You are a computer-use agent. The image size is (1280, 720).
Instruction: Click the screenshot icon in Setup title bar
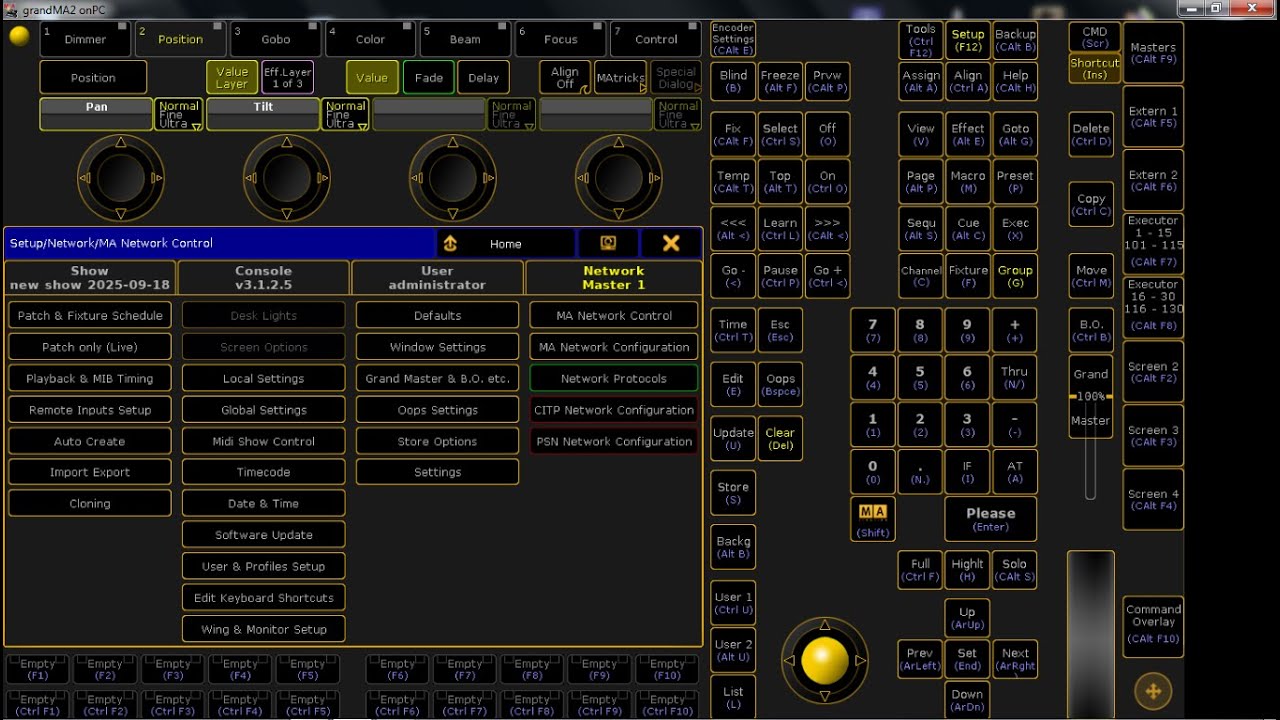(608, 243)
